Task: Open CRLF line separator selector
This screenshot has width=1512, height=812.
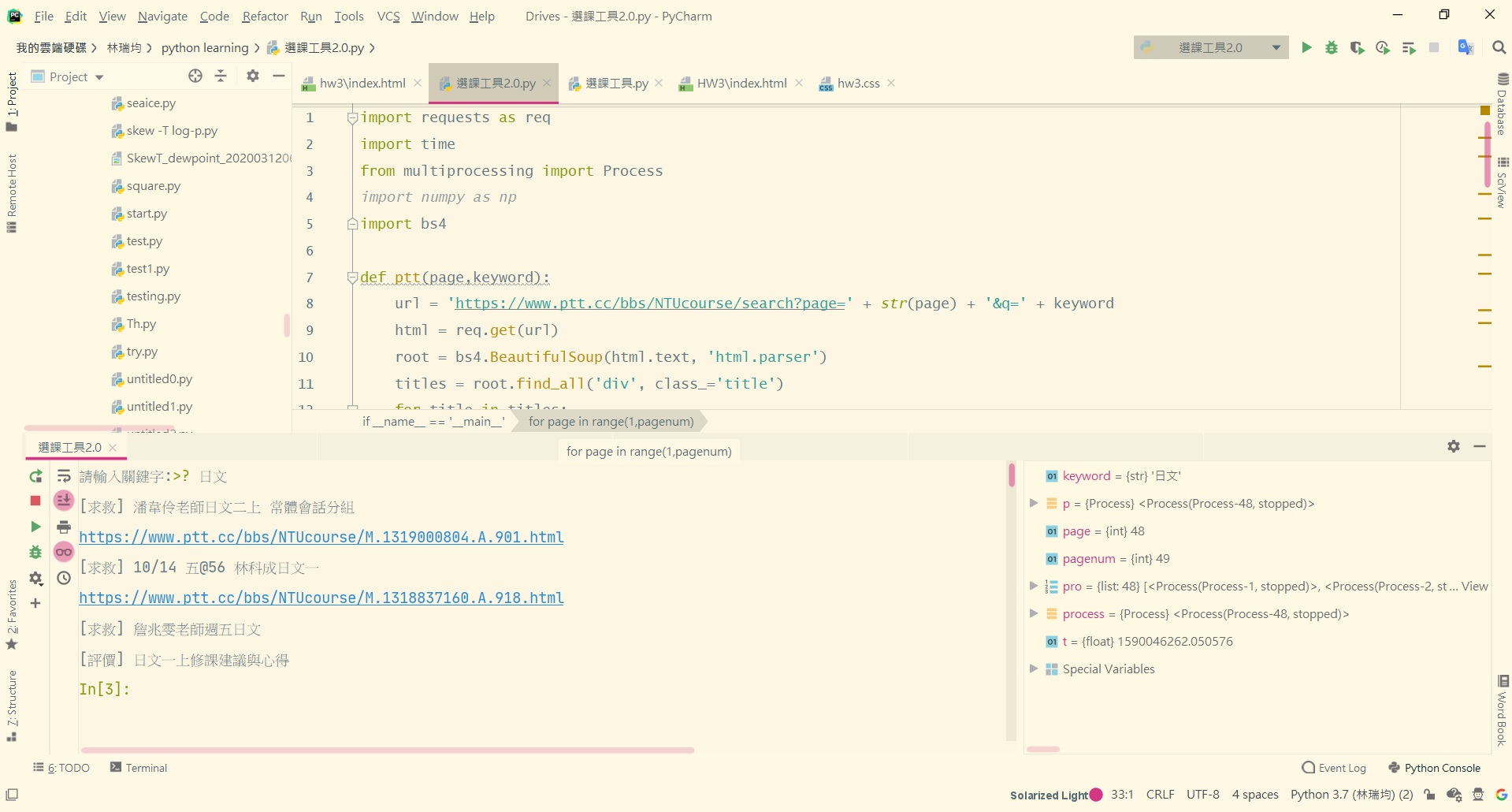Action: coord(1160,795)
